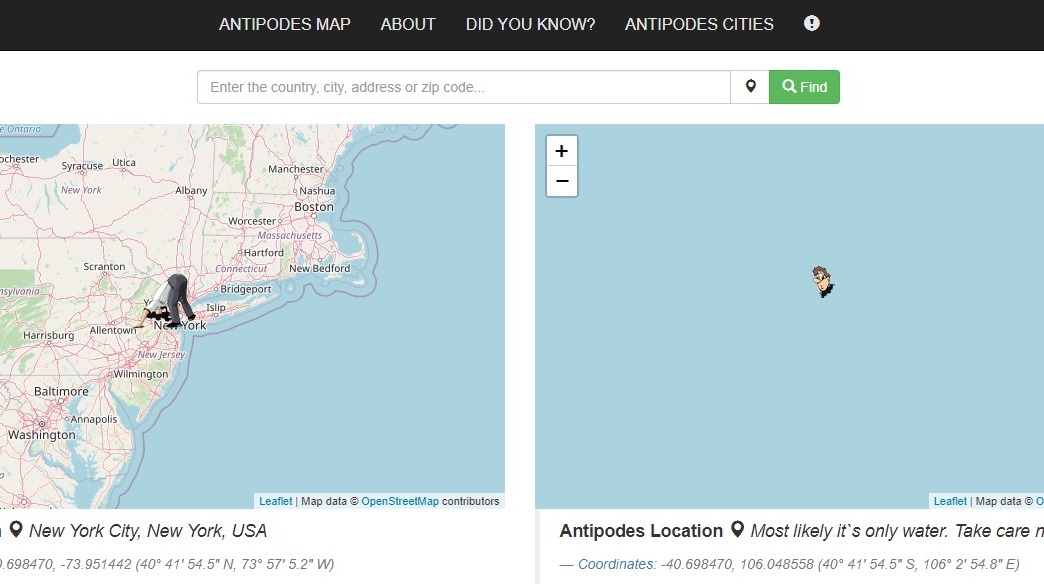1044x587 pixels.
Task: Open the Did You Know? section
Action: pyautogui.click(x=530, y=24)
